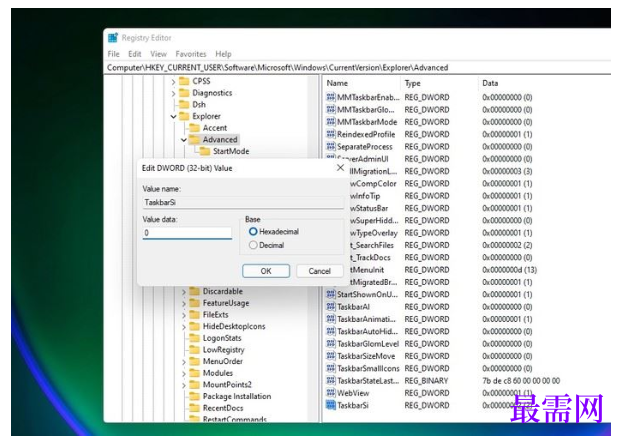
Task: Click the DWORD icon beside StartShownOnU...
Action: [x=330, y=294]
